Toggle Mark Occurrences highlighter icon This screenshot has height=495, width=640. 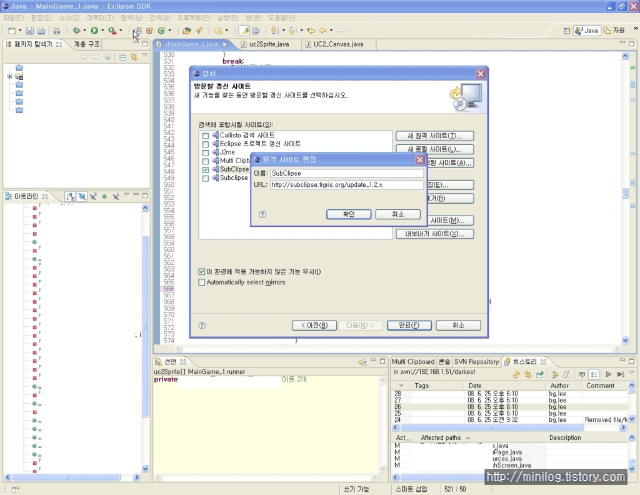(x=244, y=31)
